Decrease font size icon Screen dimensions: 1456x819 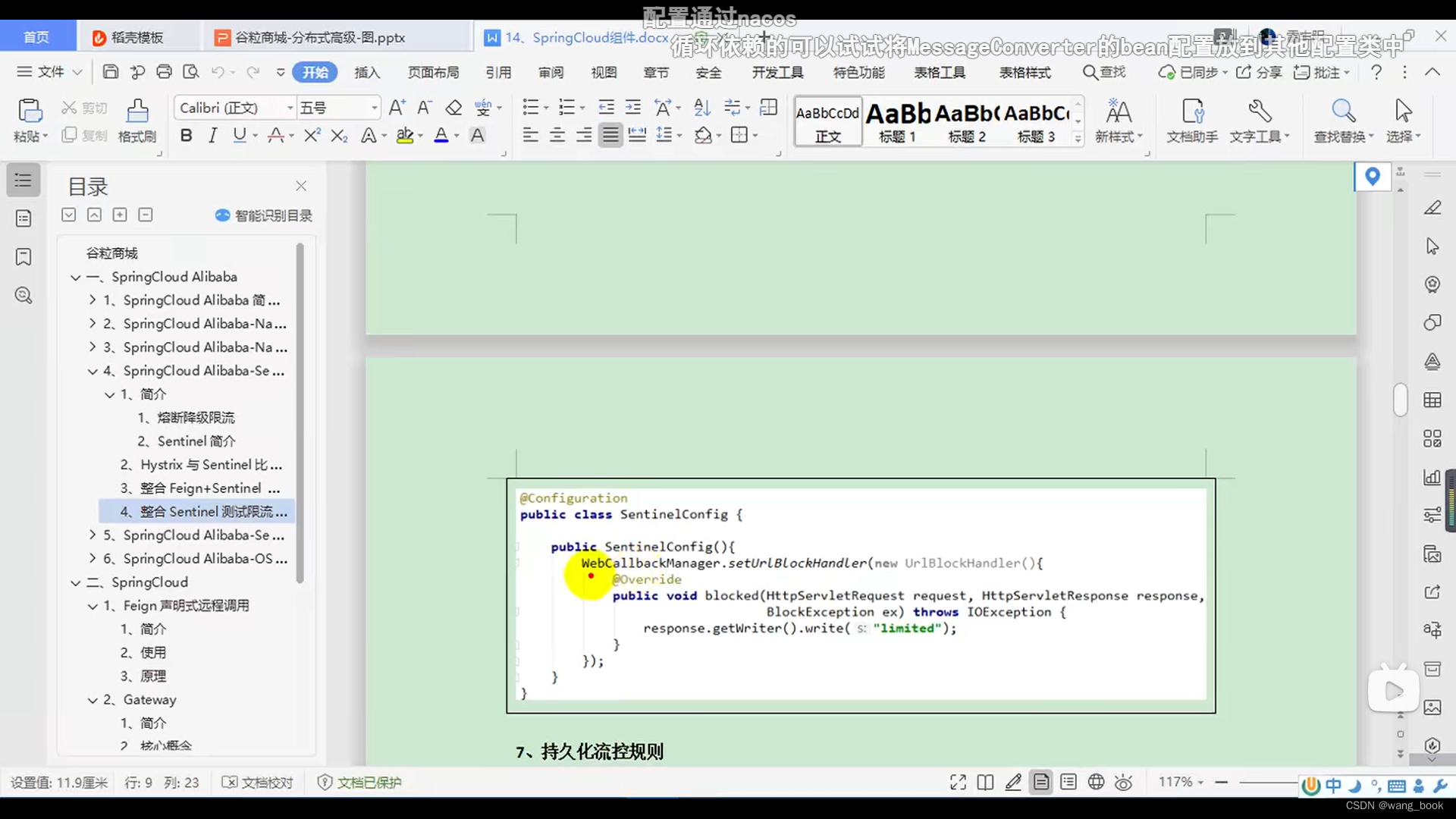(425, 108)
